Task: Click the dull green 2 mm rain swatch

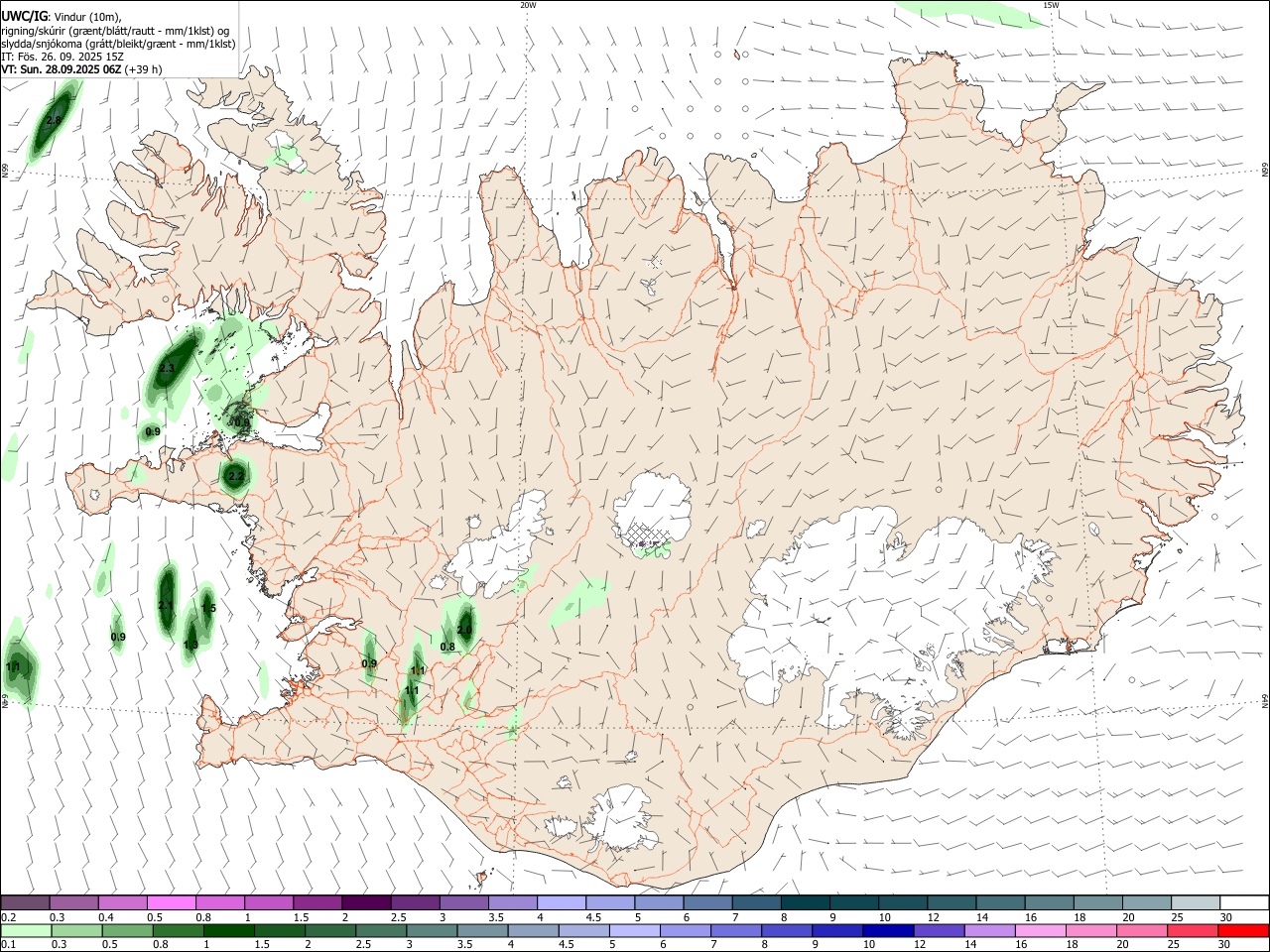Action: pos(330,930)
